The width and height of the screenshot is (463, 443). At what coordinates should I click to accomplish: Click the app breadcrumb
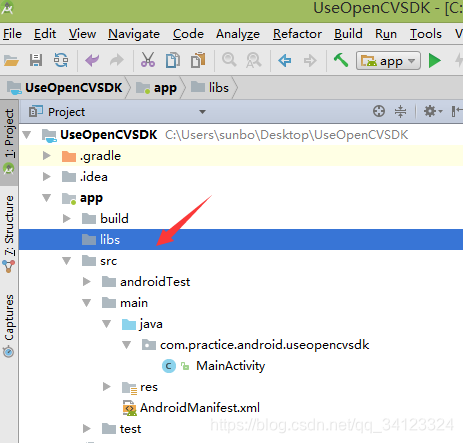pyautogui.click(x=157, y=88)
